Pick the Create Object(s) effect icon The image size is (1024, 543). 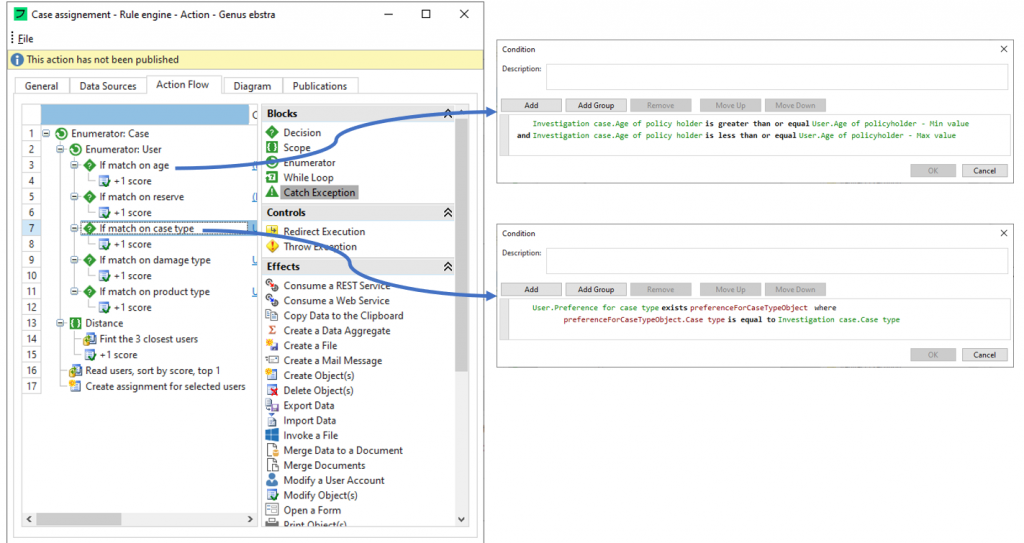tap(272, 376)
